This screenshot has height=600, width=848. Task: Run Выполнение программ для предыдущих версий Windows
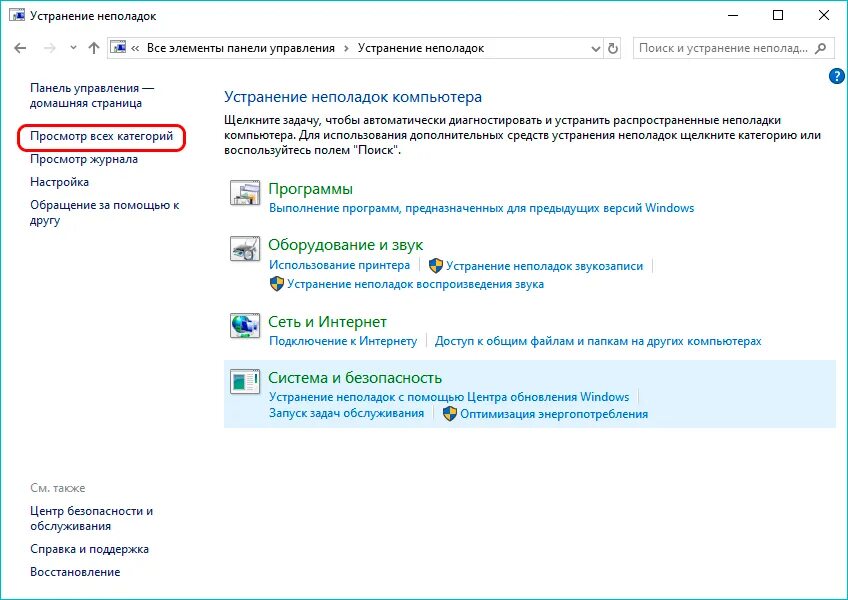pos(481,208)
